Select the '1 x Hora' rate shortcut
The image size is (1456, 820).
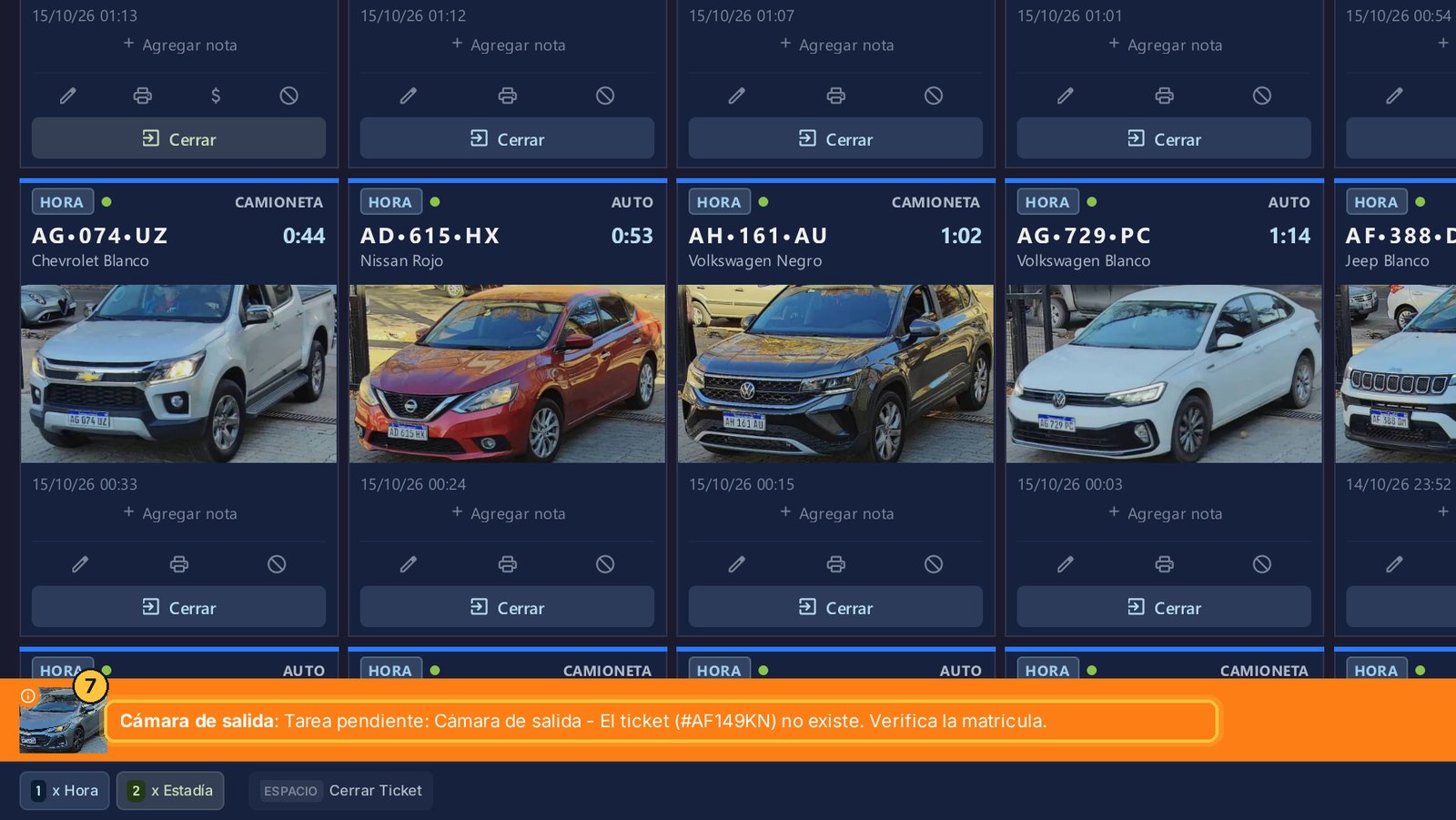pos(65,791)
